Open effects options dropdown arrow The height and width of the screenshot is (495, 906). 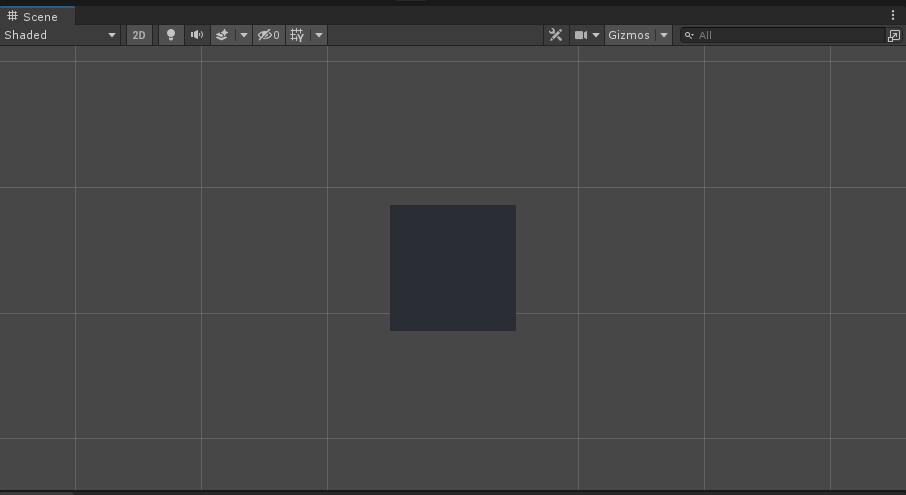coord(244,35)
